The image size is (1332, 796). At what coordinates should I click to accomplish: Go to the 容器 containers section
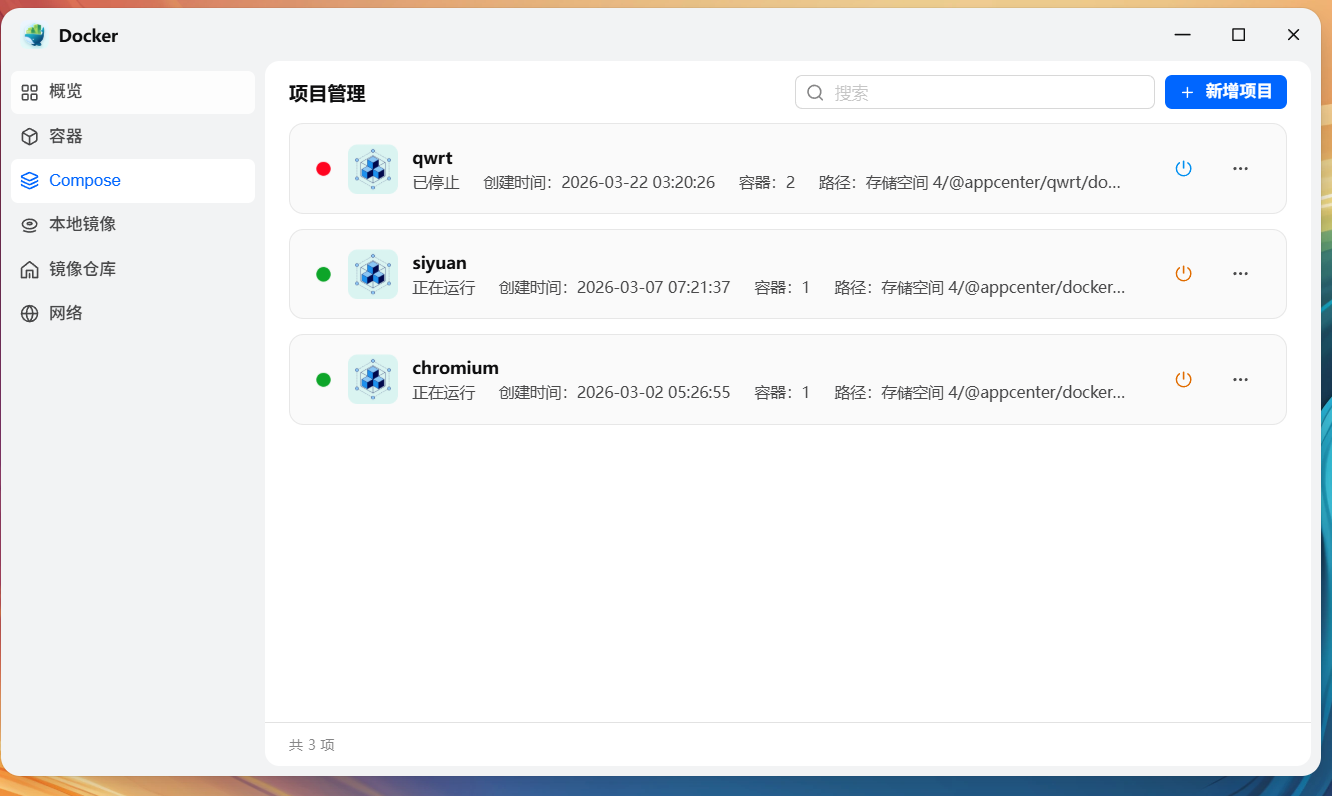point(133,136)
